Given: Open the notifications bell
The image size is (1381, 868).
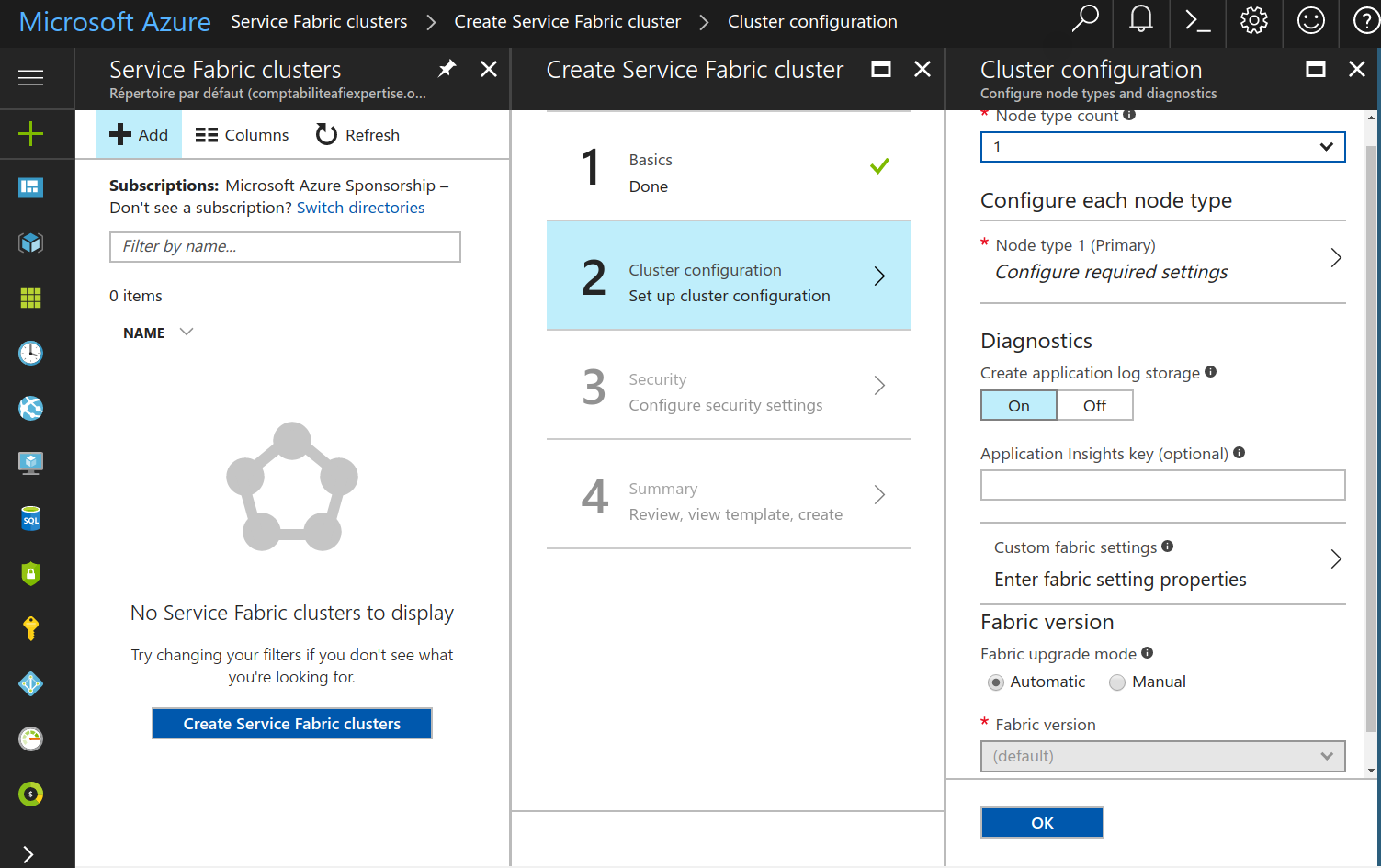Looking at the screenshot, I should 1141,20.
